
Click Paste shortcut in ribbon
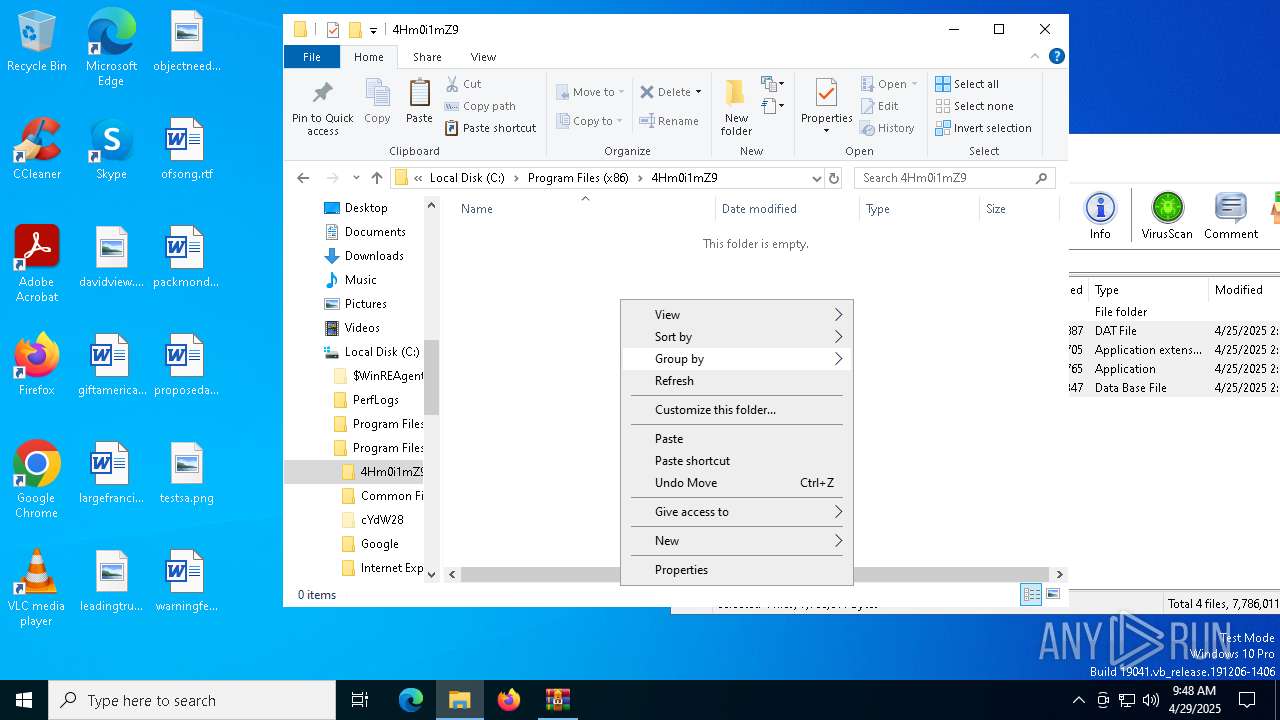point(491,128)
